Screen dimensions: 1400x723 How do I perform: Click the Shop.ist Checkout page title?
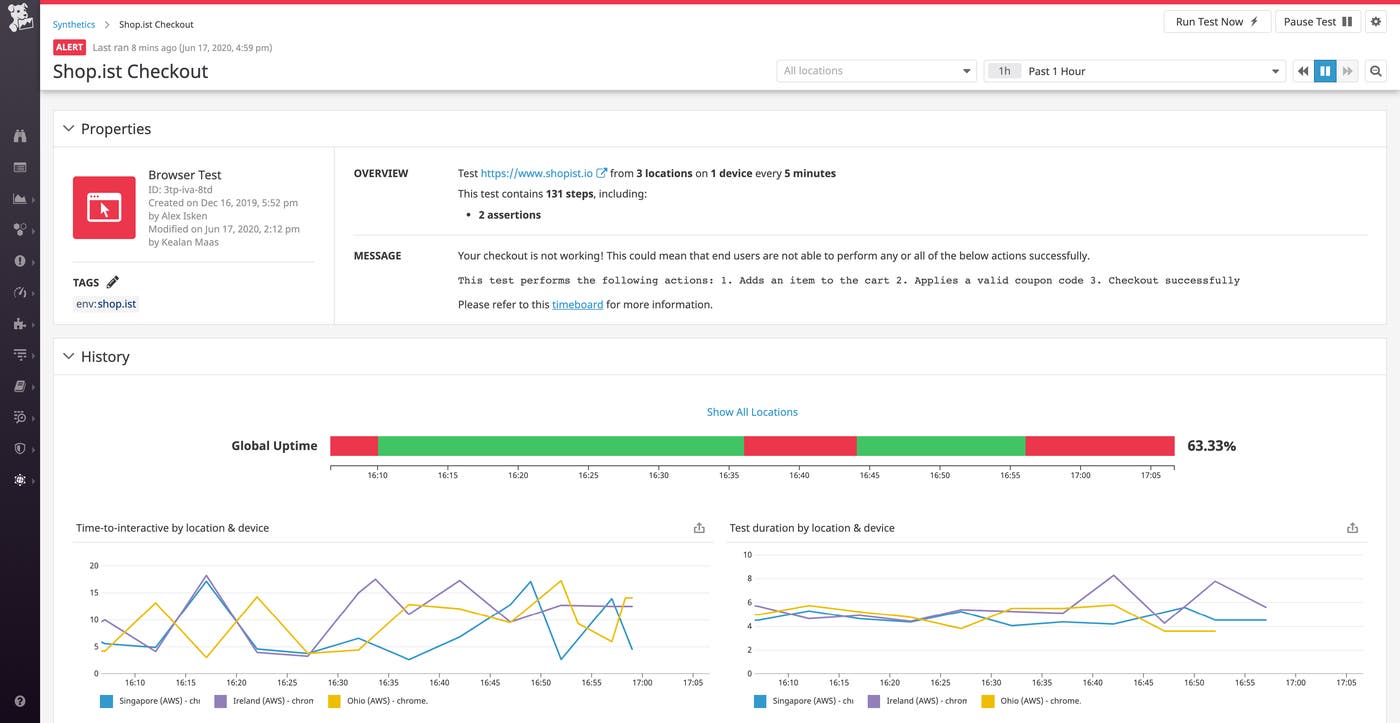click(131, 71)
